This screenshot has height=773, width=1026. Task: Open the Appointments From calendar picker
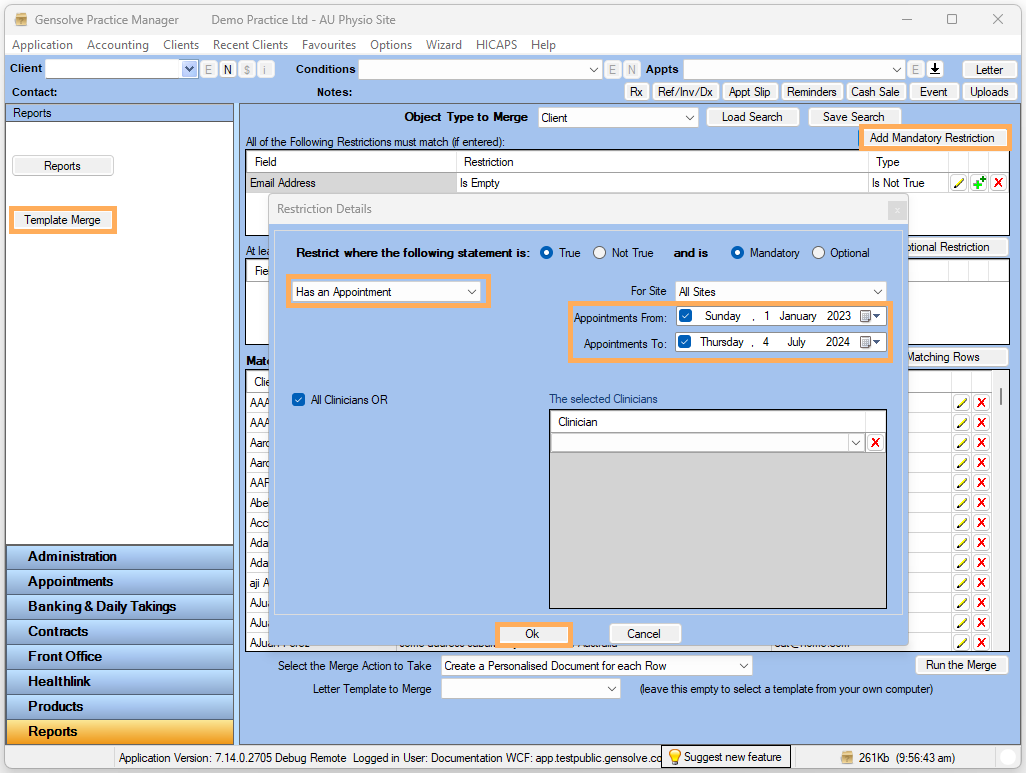(870, 316)
